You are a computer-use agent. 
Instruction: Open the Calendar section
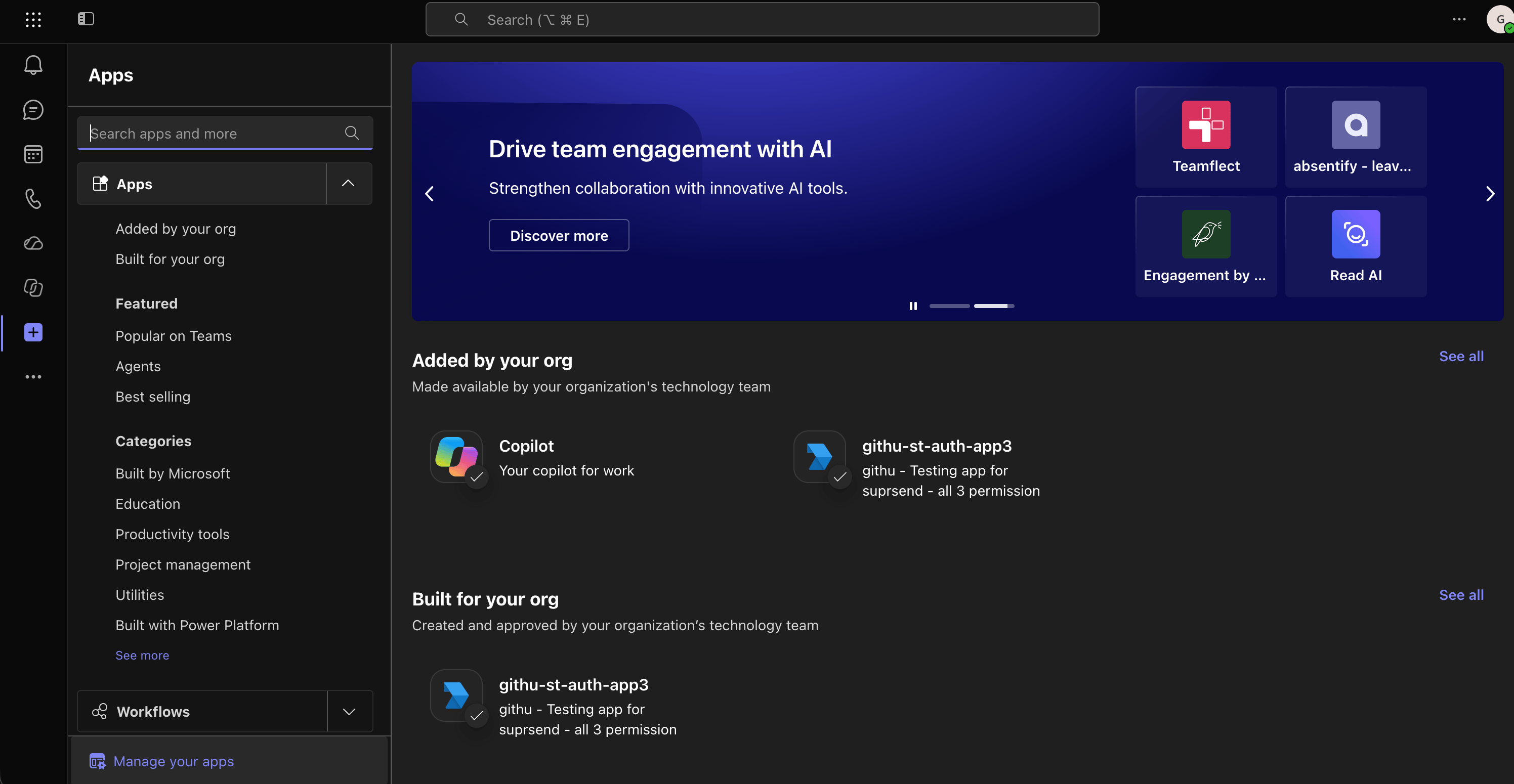[33, 154]
